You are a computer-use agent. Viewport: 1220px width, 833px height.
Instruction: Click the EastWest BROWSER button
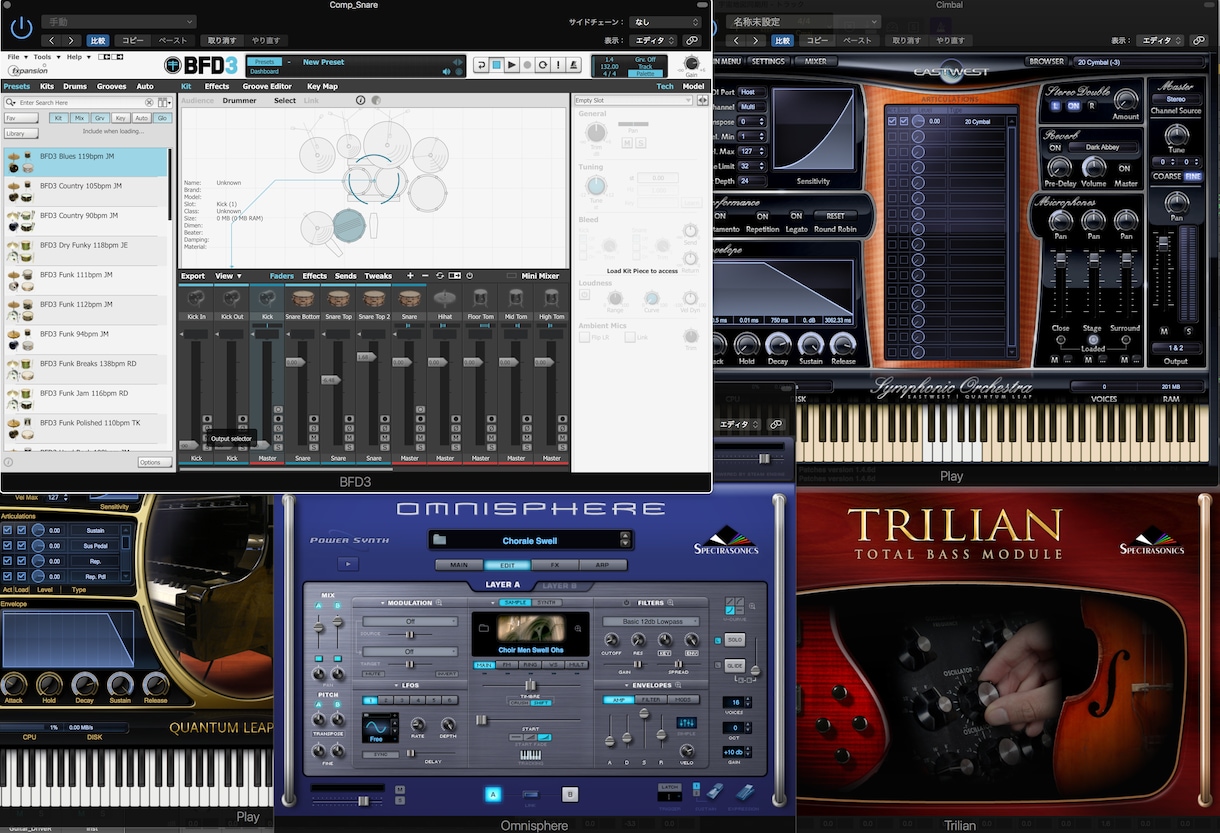tap(1046, 61)
